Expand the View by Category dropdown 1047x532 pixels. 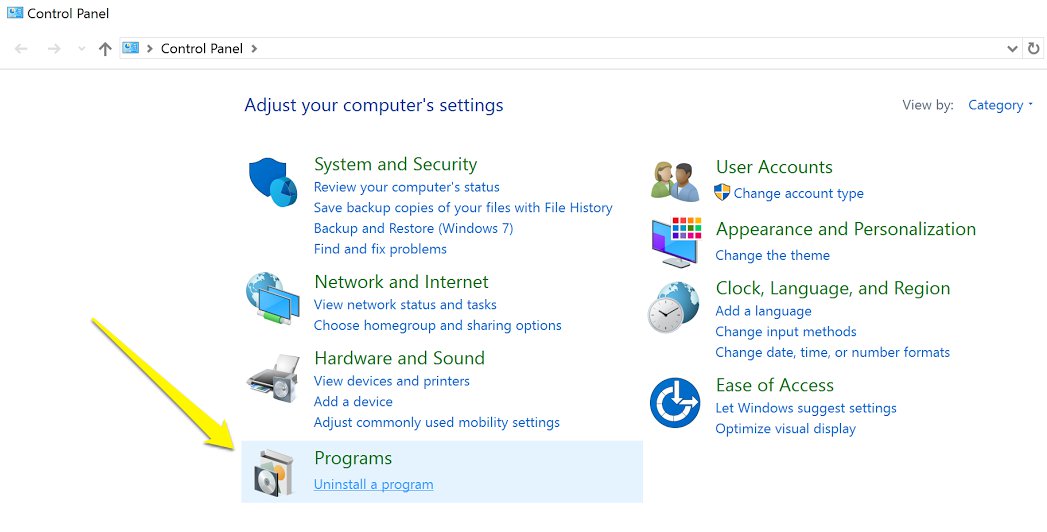[1000, 105]
